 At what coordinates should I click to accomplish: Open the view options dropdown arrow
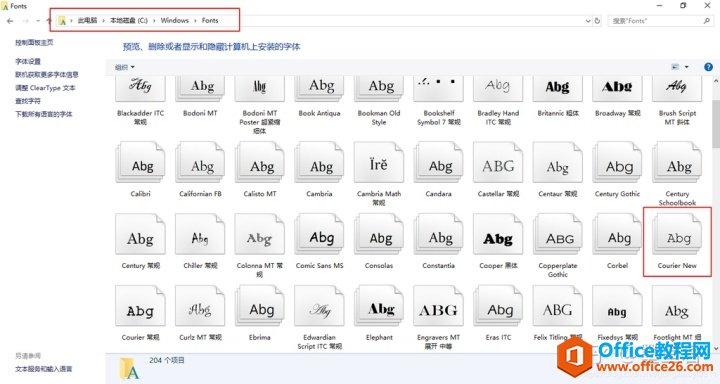click(687, 67)
